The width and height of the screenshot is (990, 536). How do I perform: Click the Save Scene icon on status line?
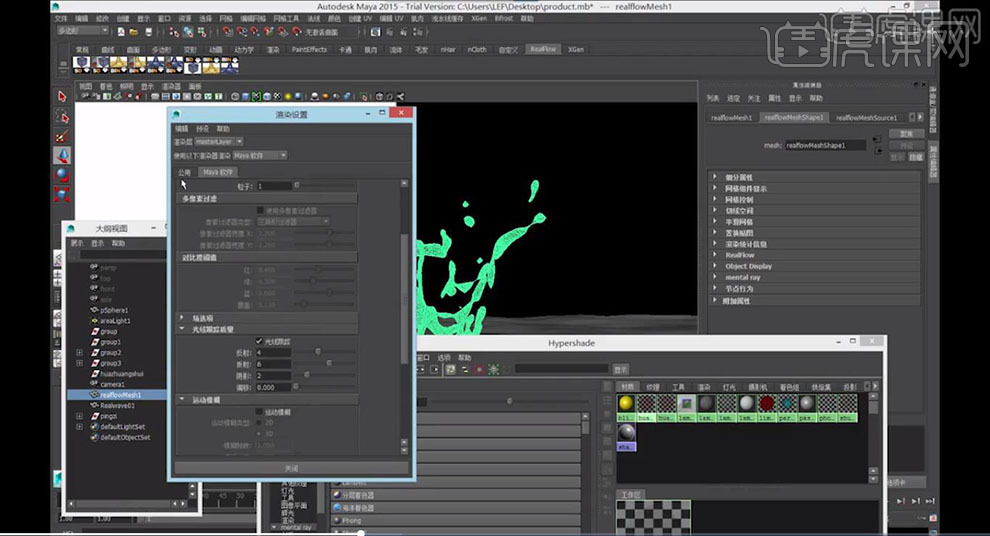(148, 31)
